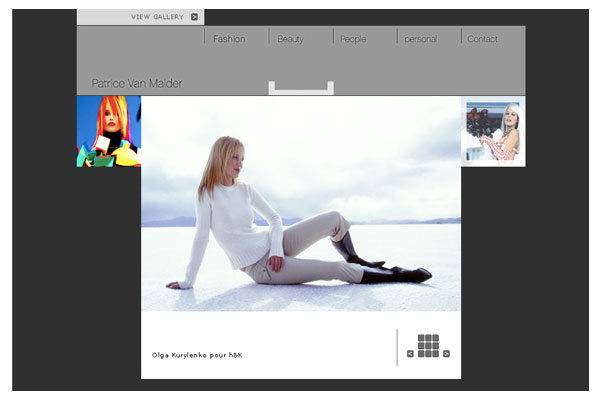Image resolution: width=600 pixels, height=400 pixels.
Task: Click the main Olga Kurylenko photo
Action: click(300, 205)
